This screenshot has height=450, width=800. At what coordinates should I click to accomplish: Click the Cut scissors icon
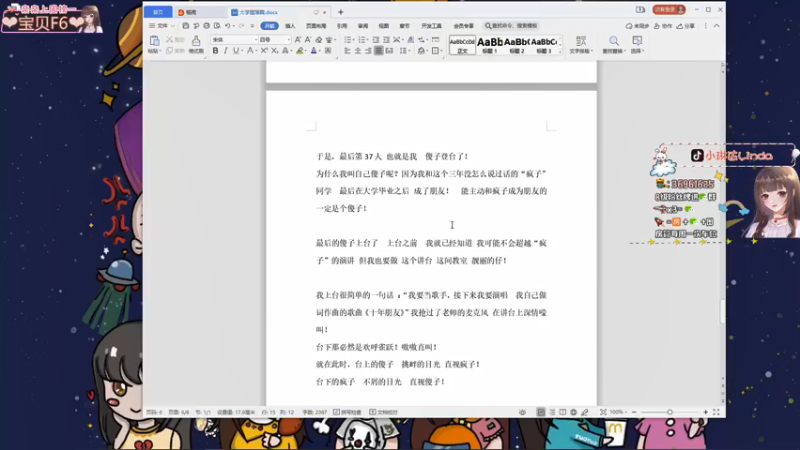(x=169, y=40)
